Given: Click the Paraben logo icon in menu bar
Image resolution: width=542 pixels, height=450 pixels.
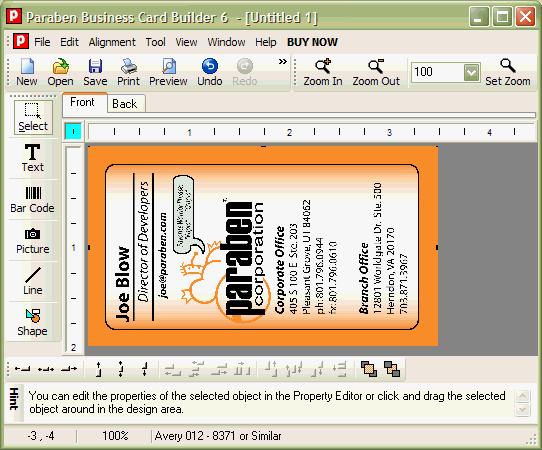Looking at the screenshot, I should [x=21, y=42].
